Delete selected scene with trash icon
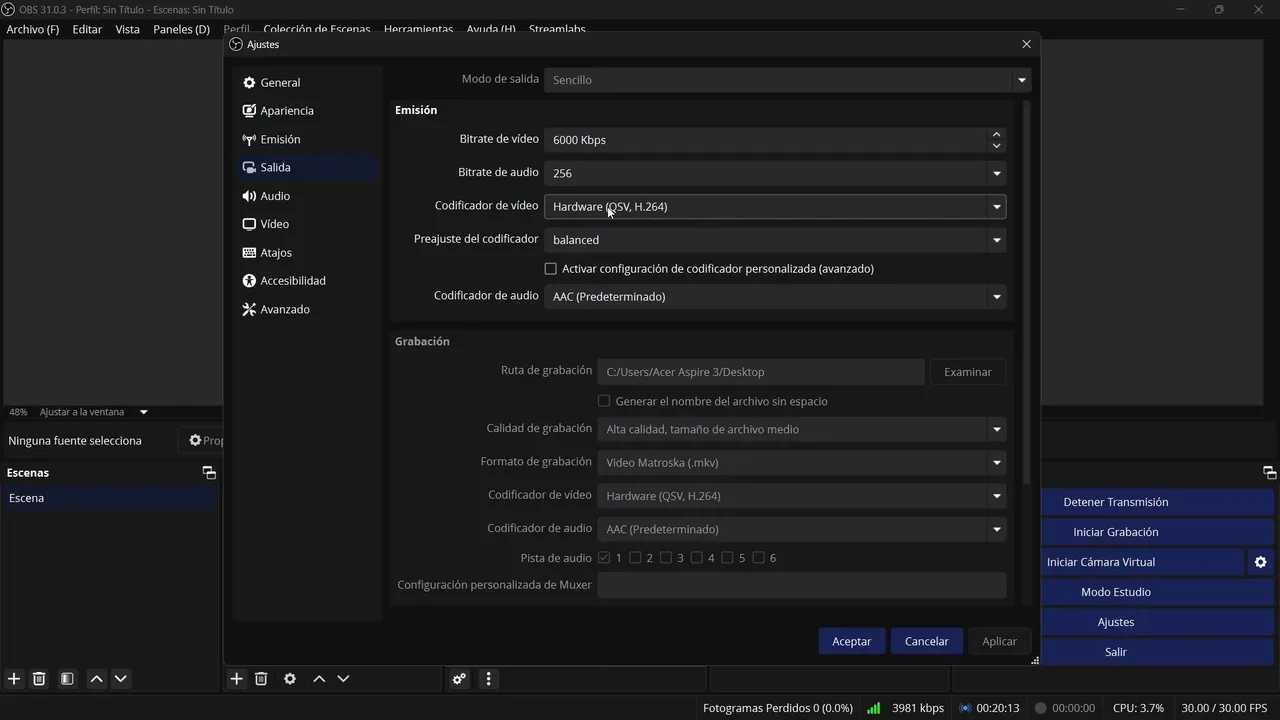The image size is (1280, 720). click(x=39, y=679)
